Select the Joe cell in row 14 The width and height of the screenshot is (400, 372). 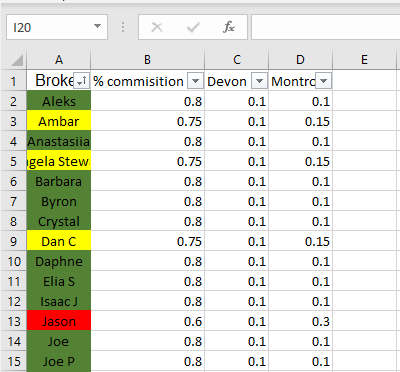pos(59,341)
